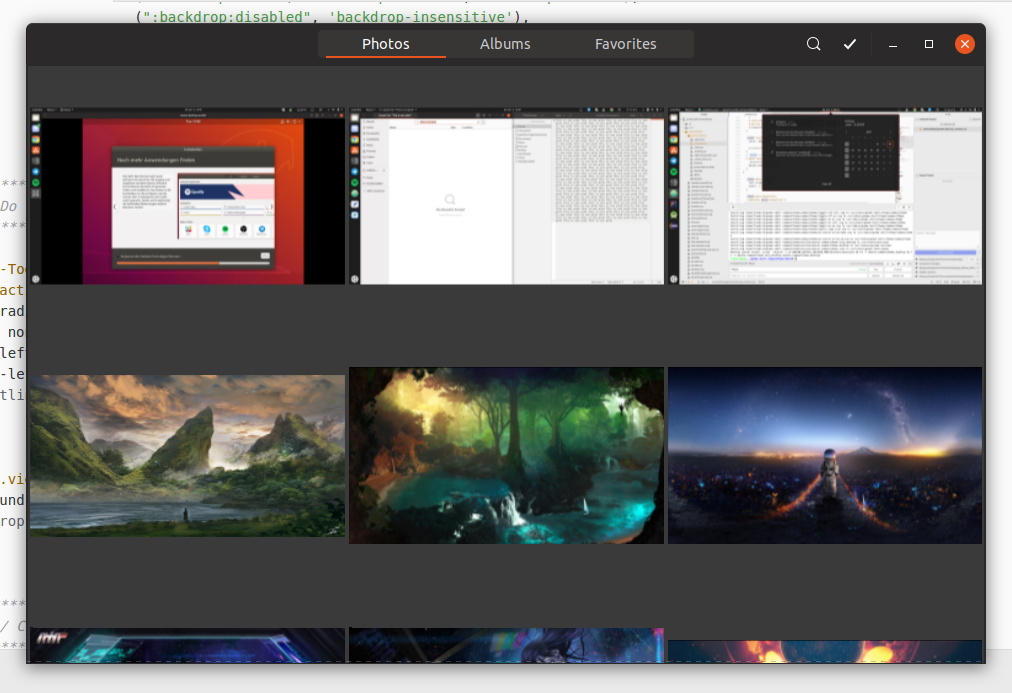Enable selection mode with the checkmark icon

point(850,44)
